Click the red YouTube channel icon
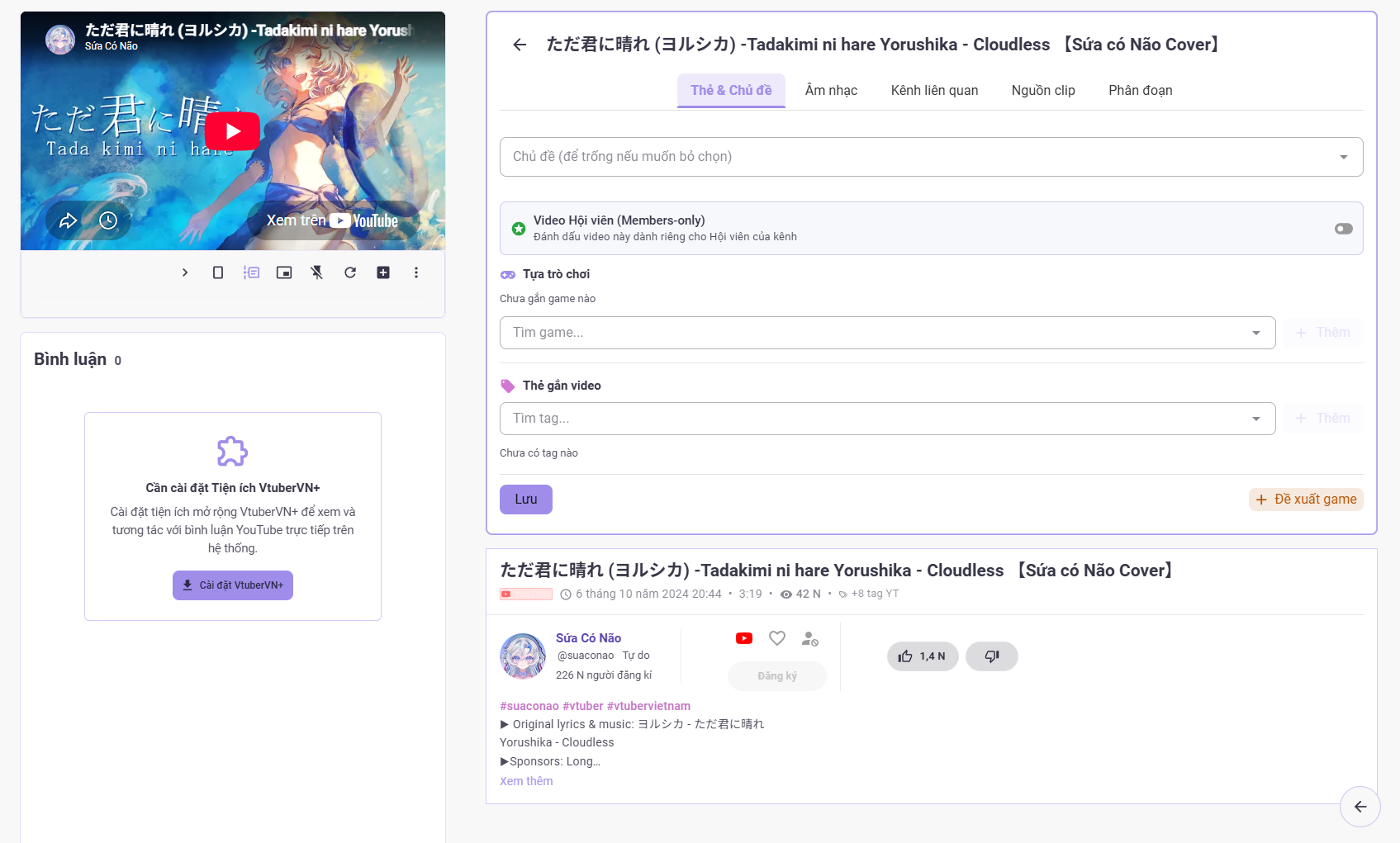 click(x=744, y=638)
